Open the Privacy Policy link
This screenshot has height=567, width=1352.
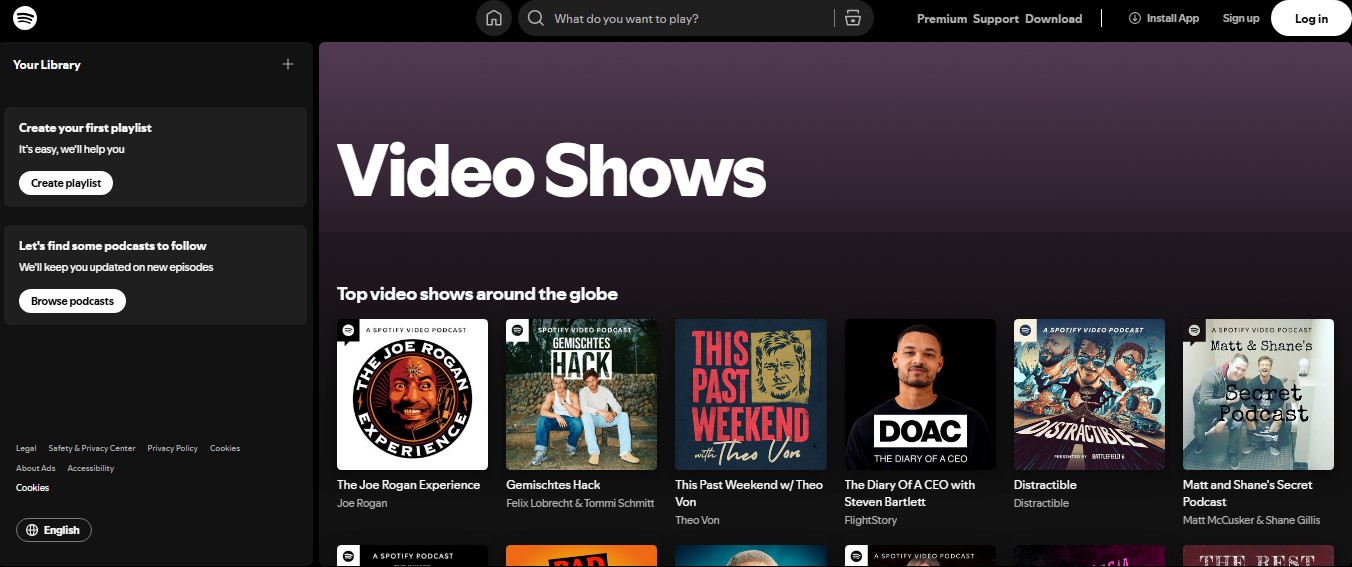(173, 448)
